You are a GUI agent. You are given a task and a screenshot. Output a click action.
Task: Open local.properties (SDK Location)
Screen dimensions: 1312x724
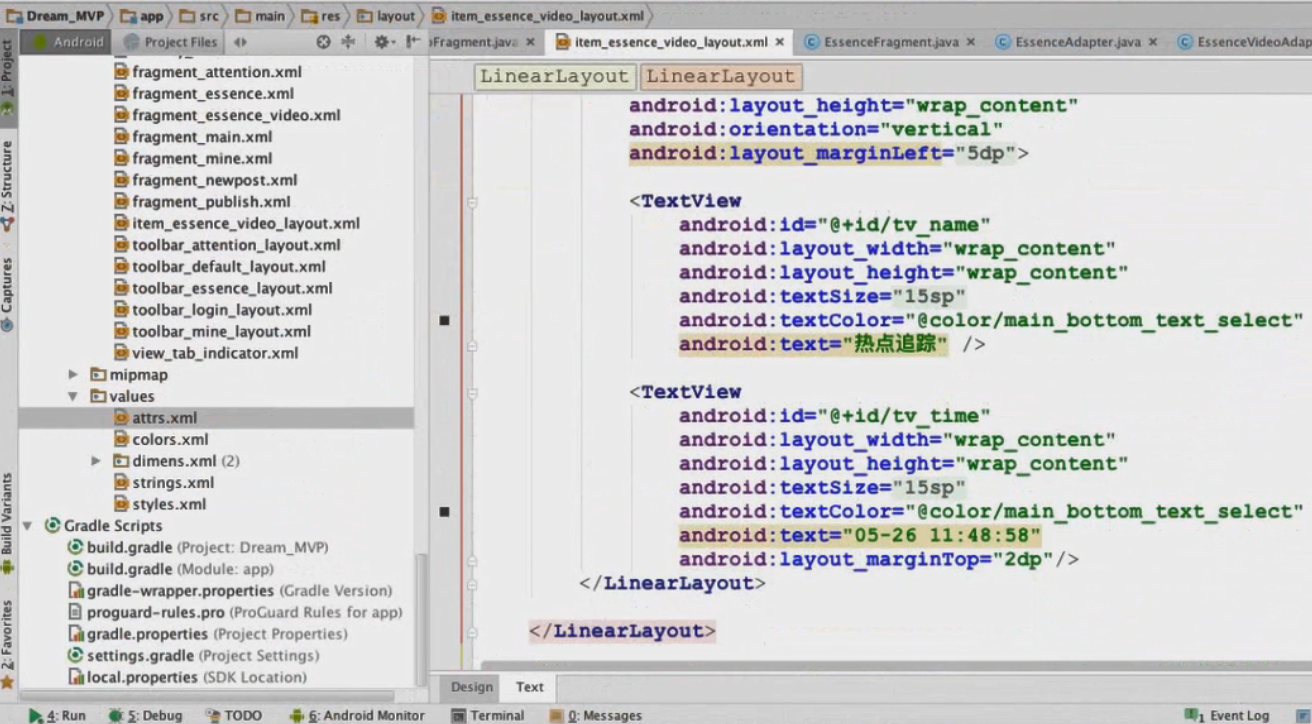pyautogui.click(x=187, y=677)
